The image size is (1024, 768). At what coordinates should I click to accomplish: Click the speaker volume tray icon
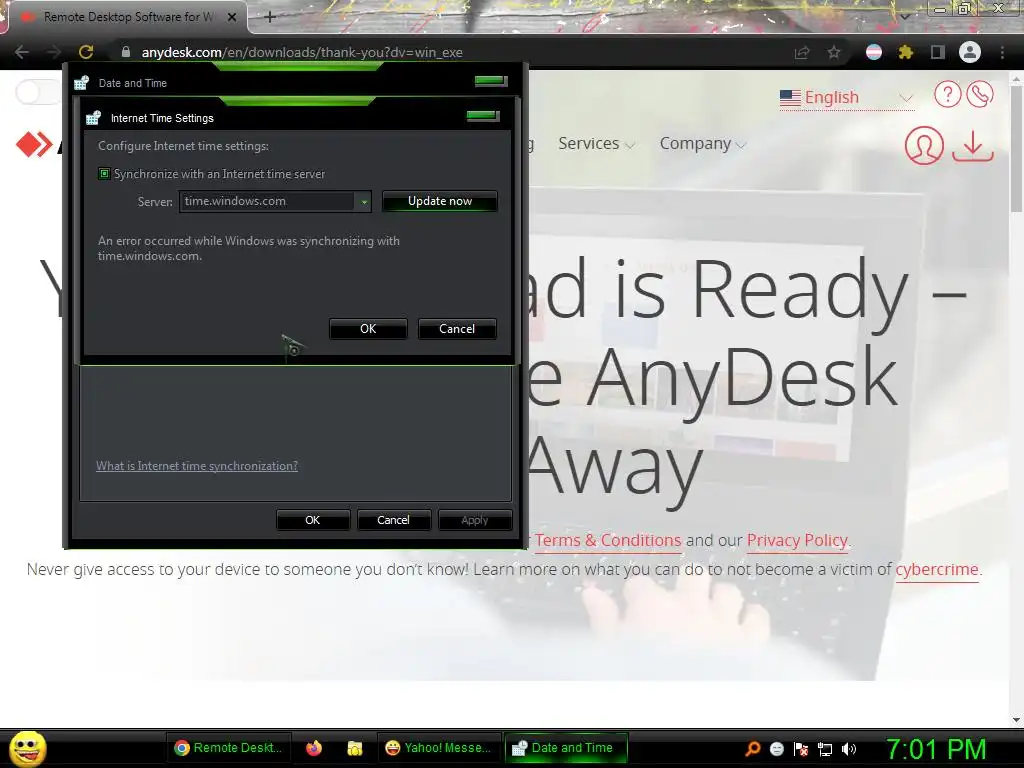tap(849, 749)
